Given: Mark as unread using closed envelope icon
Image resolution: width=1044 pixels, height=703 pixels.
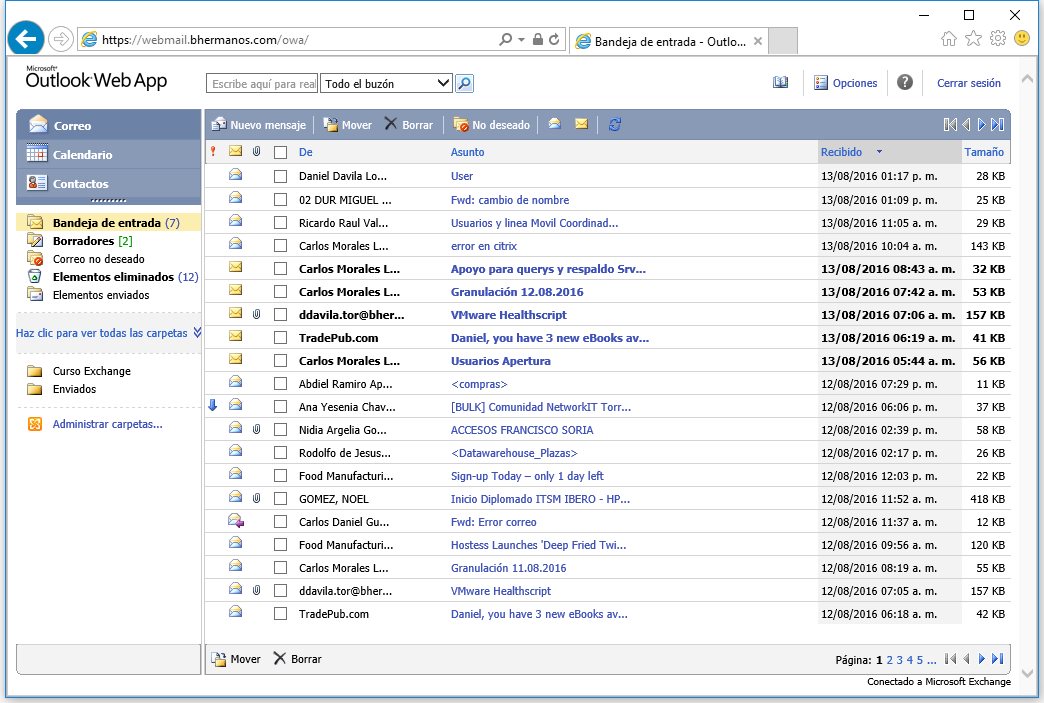Looking at the screenshot, I should coord(581,124).
